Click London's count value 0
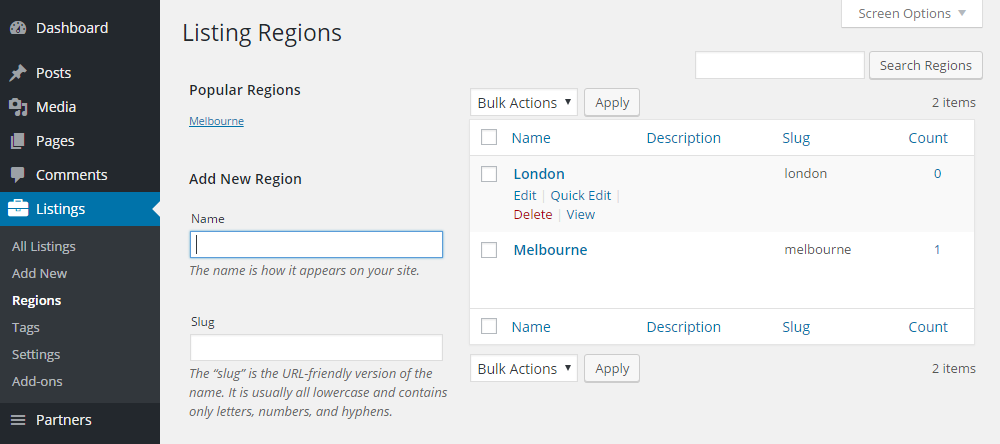 point(937,174)
